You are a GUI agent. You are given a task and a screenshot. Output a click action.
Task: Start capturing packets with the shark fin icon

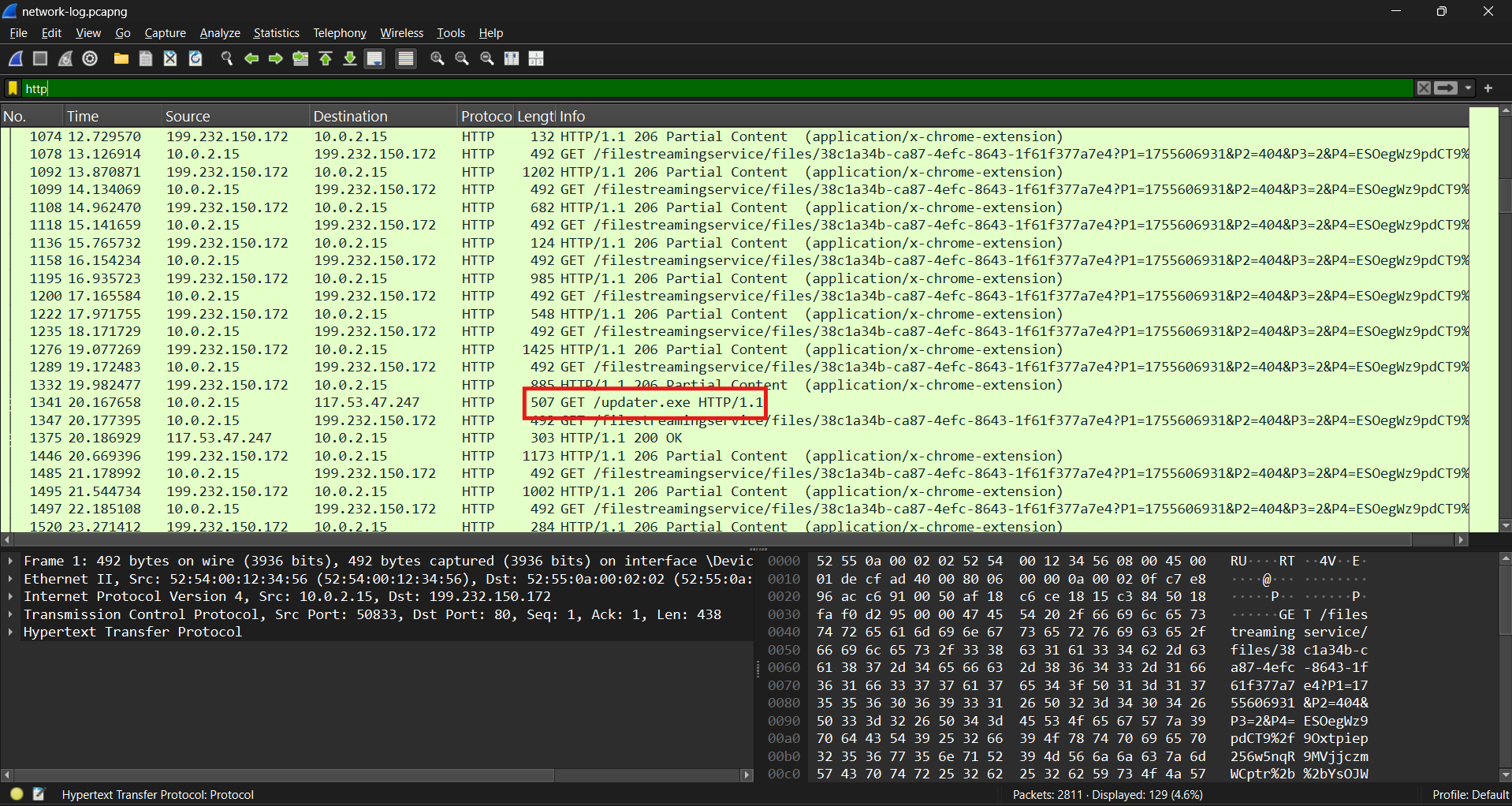[16, 58]
